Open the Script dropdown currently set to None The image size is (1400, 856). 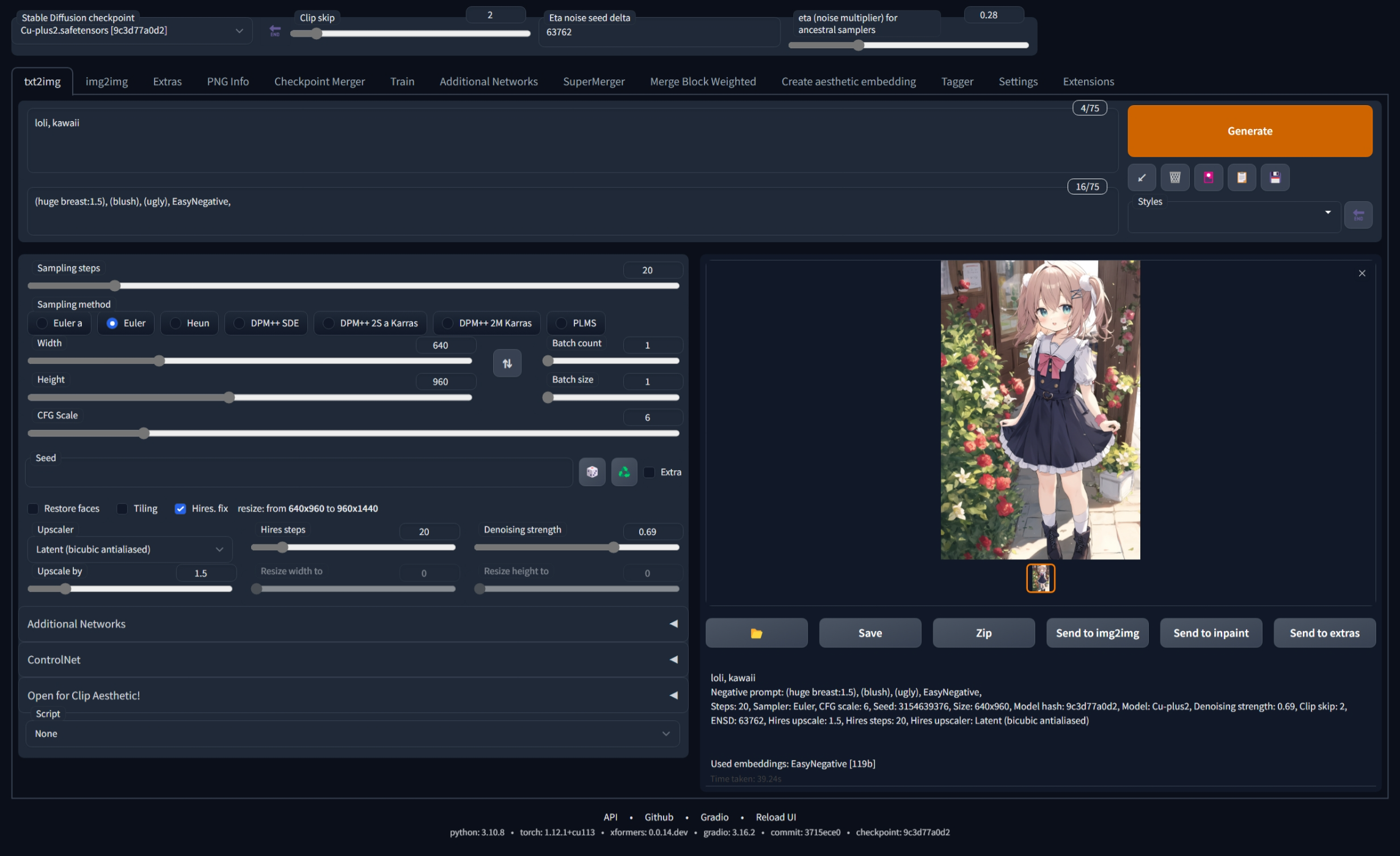pos(353,733)
